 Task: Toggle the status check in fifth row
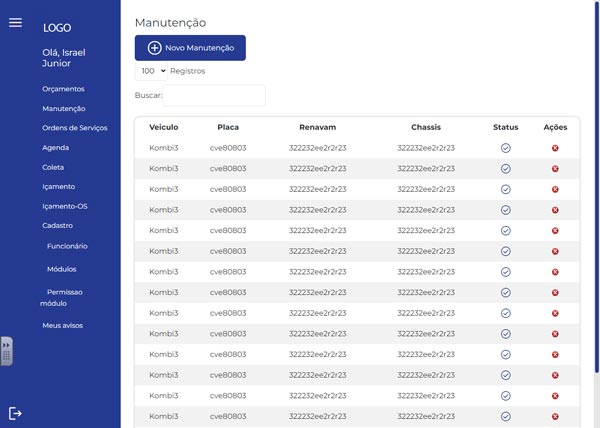click(x=505, y=231)
